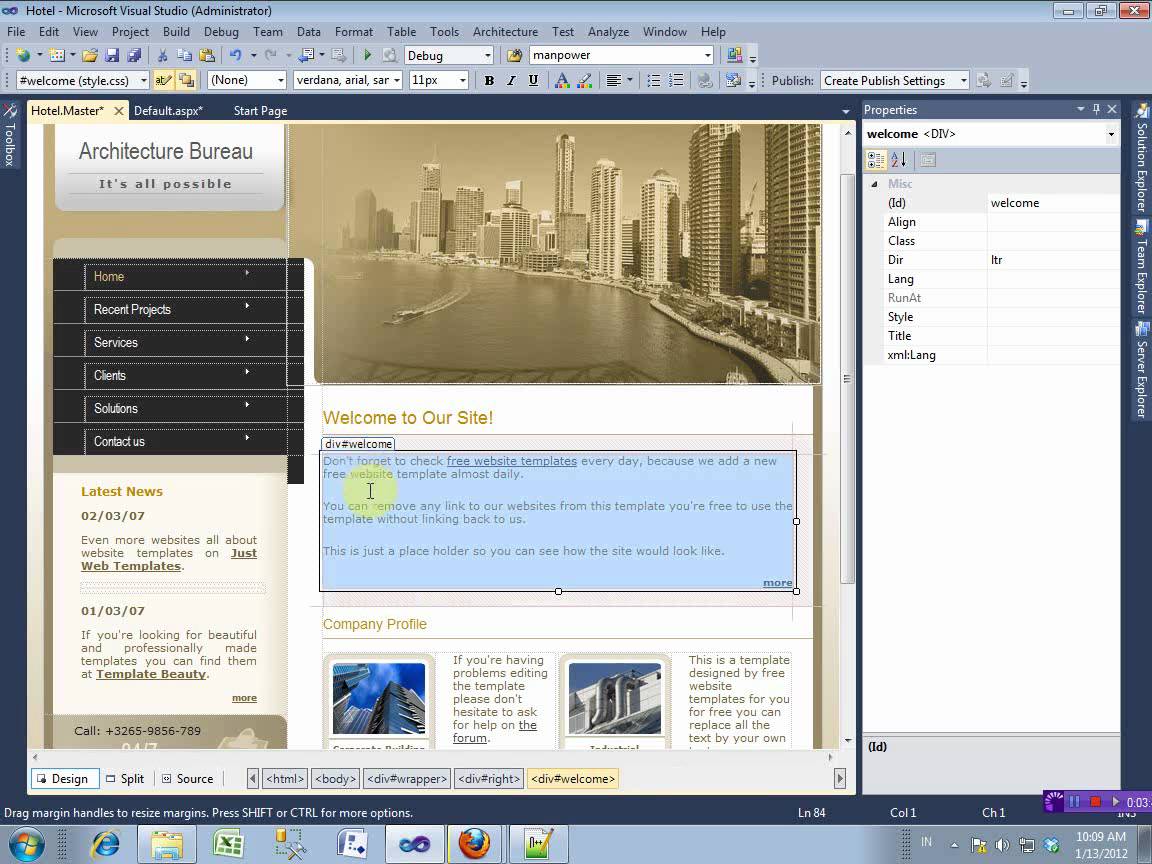Click the Cut scissors icon

pos(163,56)
